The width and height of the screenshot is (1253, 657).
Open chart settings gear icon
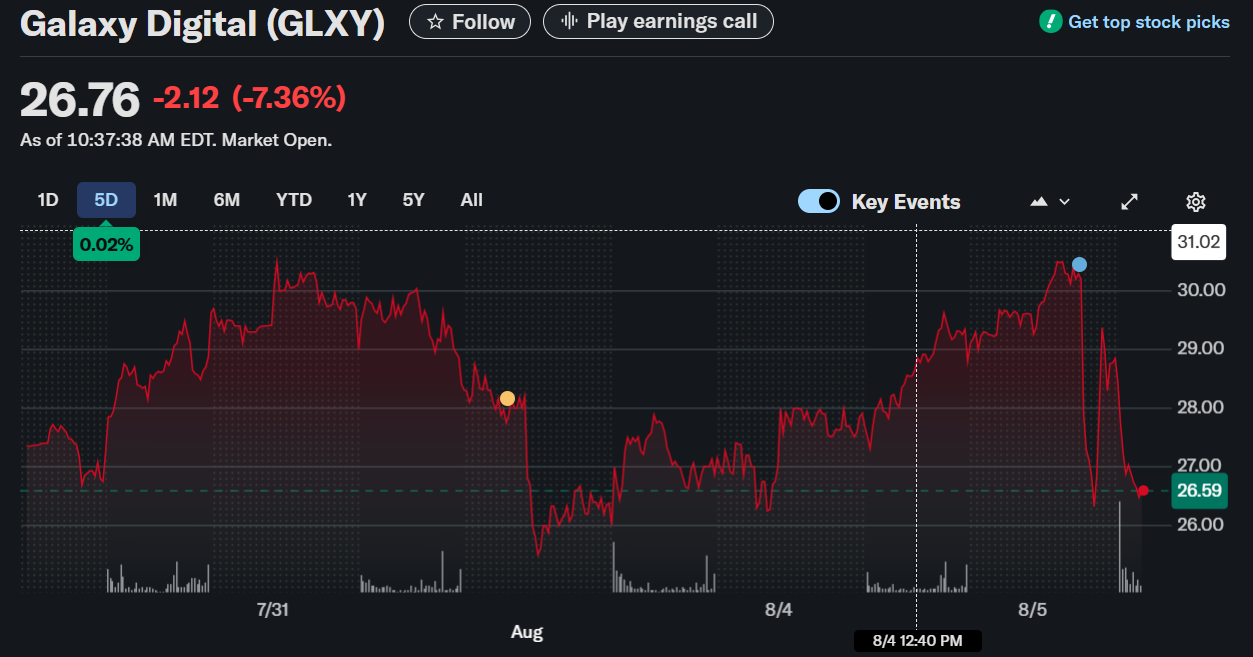(x=1195, y=202)
